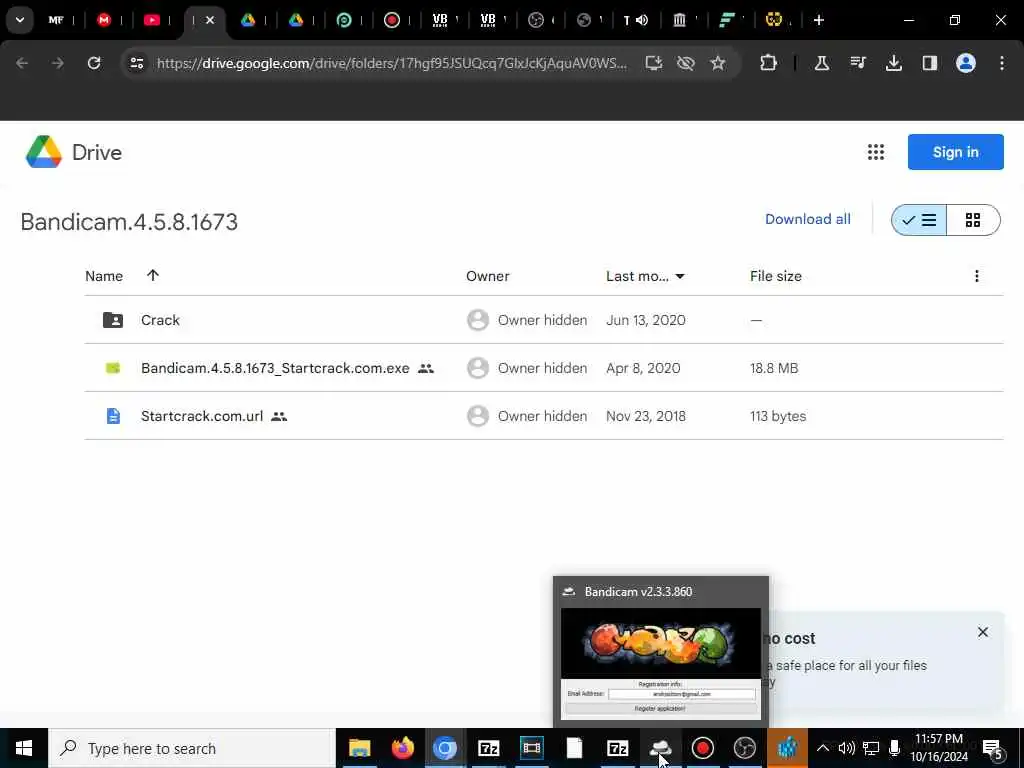Click the taskbar search box

coord(192,748)
